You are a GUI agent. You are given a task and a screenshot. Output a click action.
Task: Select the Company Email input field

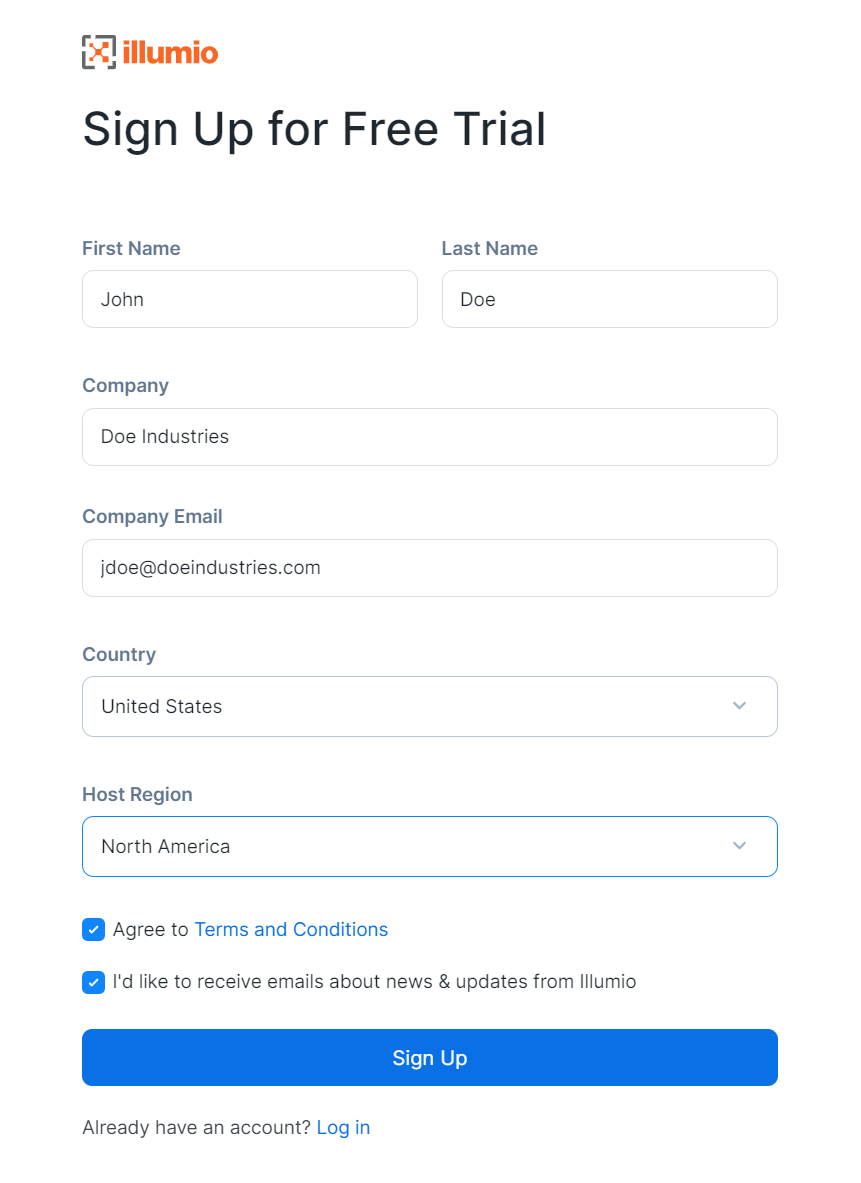pyautogui.click(x=430, y=568)
